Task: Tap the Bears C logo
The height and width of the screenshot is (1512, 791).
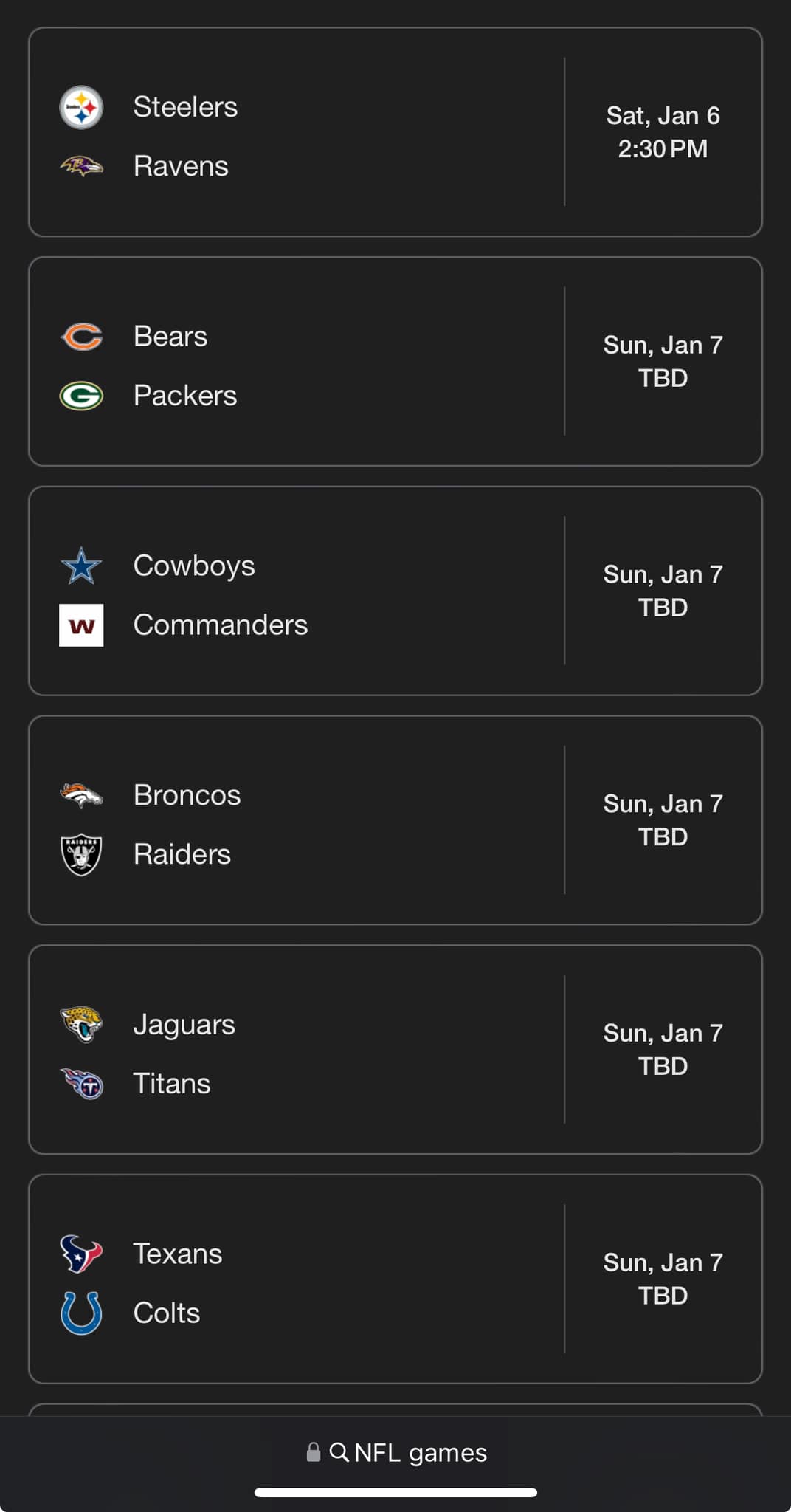Action: click(x=81, y=337)
